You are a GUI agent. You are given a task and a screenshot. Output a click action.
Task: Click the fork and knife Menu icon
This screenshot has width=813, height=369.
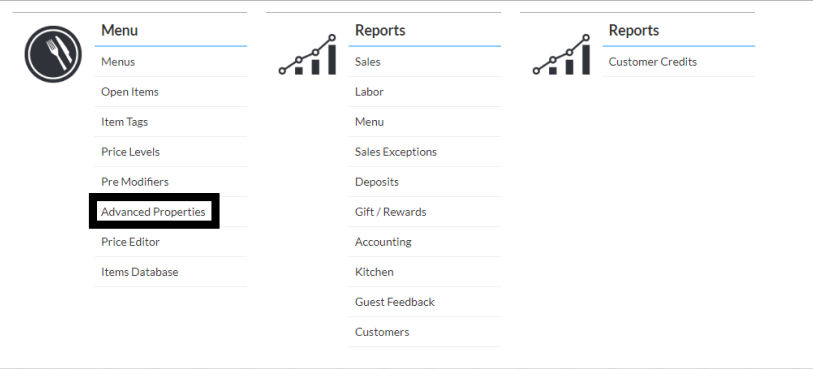pos(53,54)
